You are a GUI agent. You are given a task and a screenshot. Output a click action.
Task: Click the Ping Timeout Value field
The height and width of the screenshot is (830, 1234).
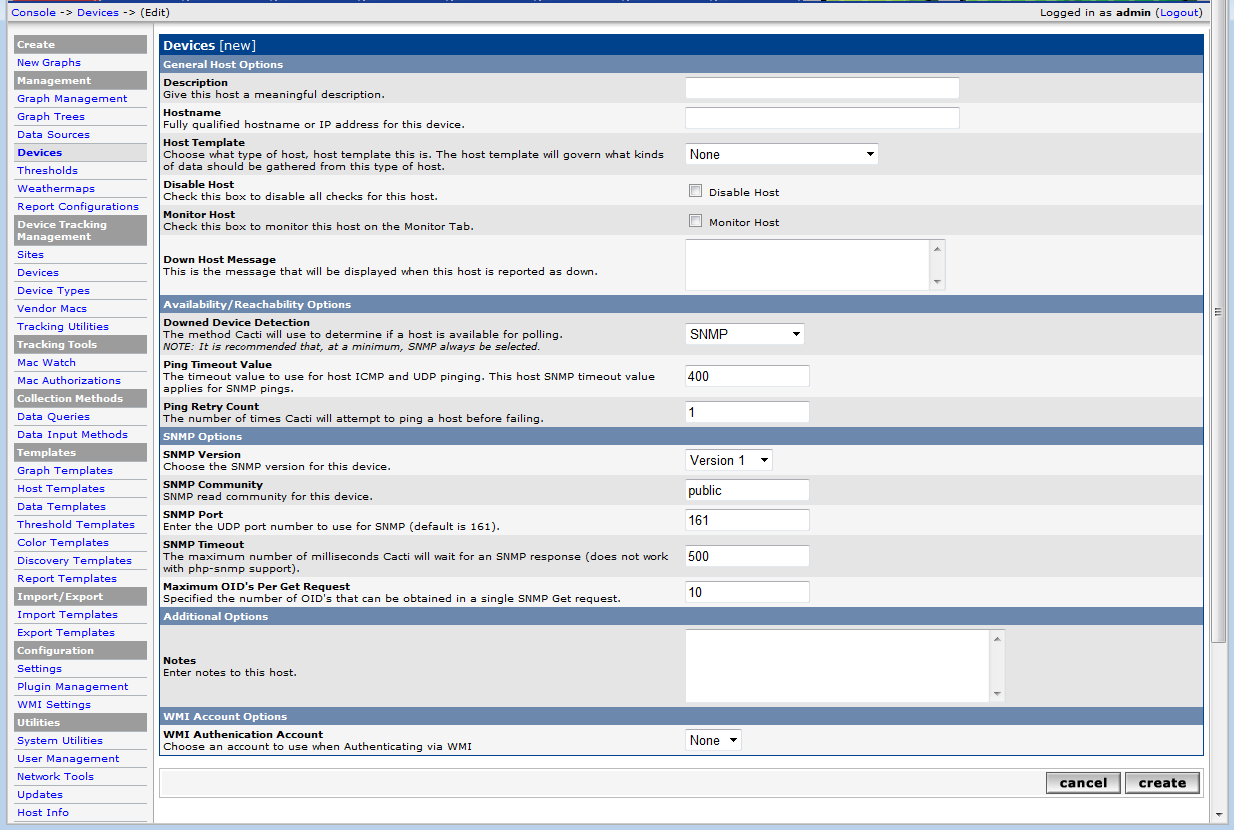tap(747, 376)
